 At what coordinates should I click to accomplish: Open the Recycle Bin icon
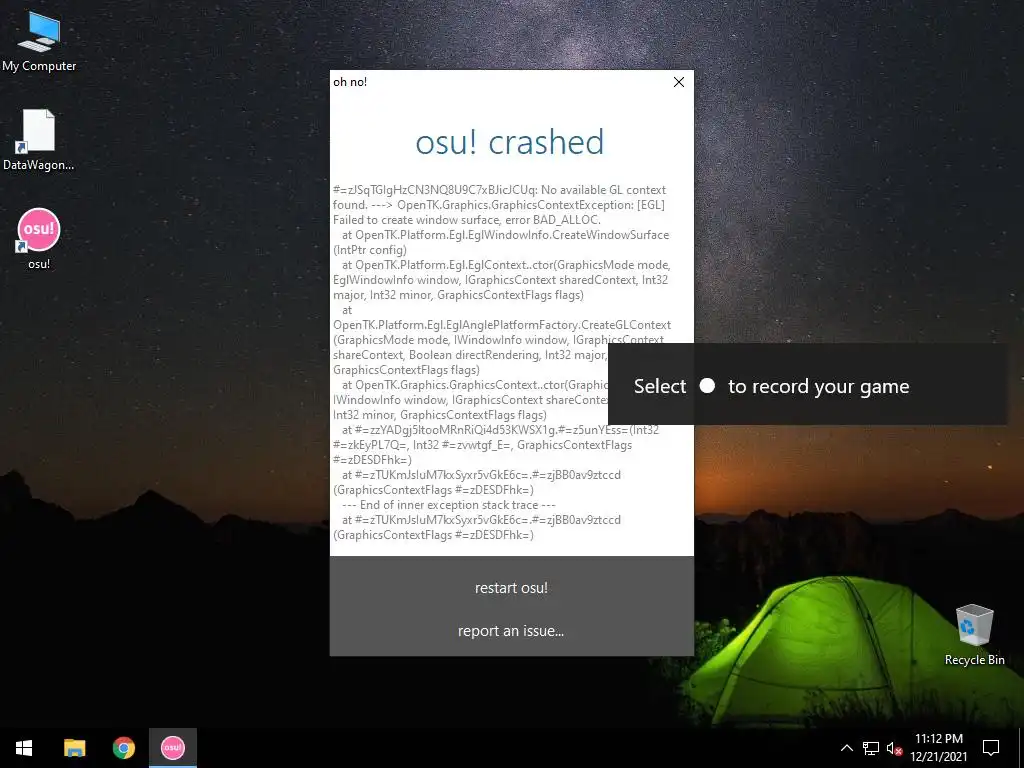pos(974,635)
